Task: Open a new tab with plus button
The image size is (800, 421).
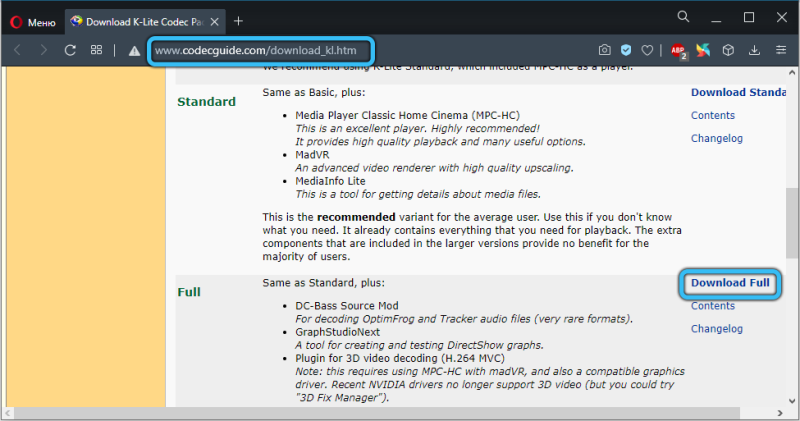Action: [x=238, y=21]
